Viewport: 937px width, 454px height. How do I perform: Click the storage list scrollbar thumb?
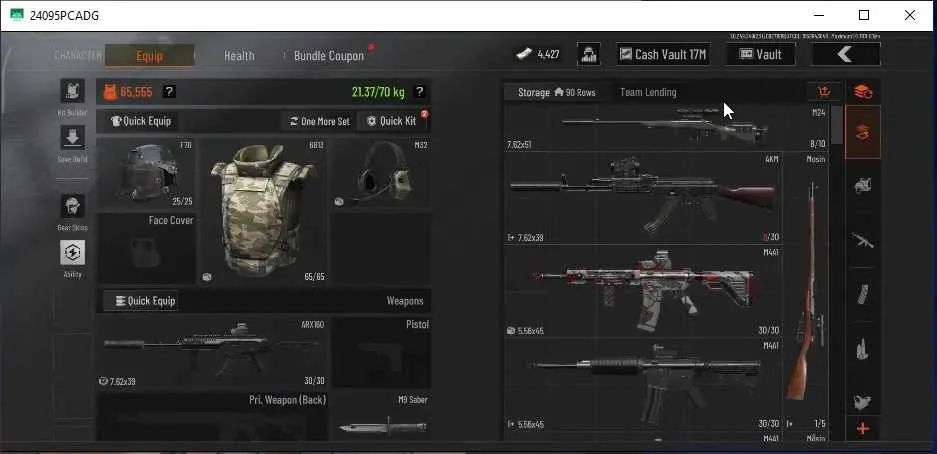point(837,124)
